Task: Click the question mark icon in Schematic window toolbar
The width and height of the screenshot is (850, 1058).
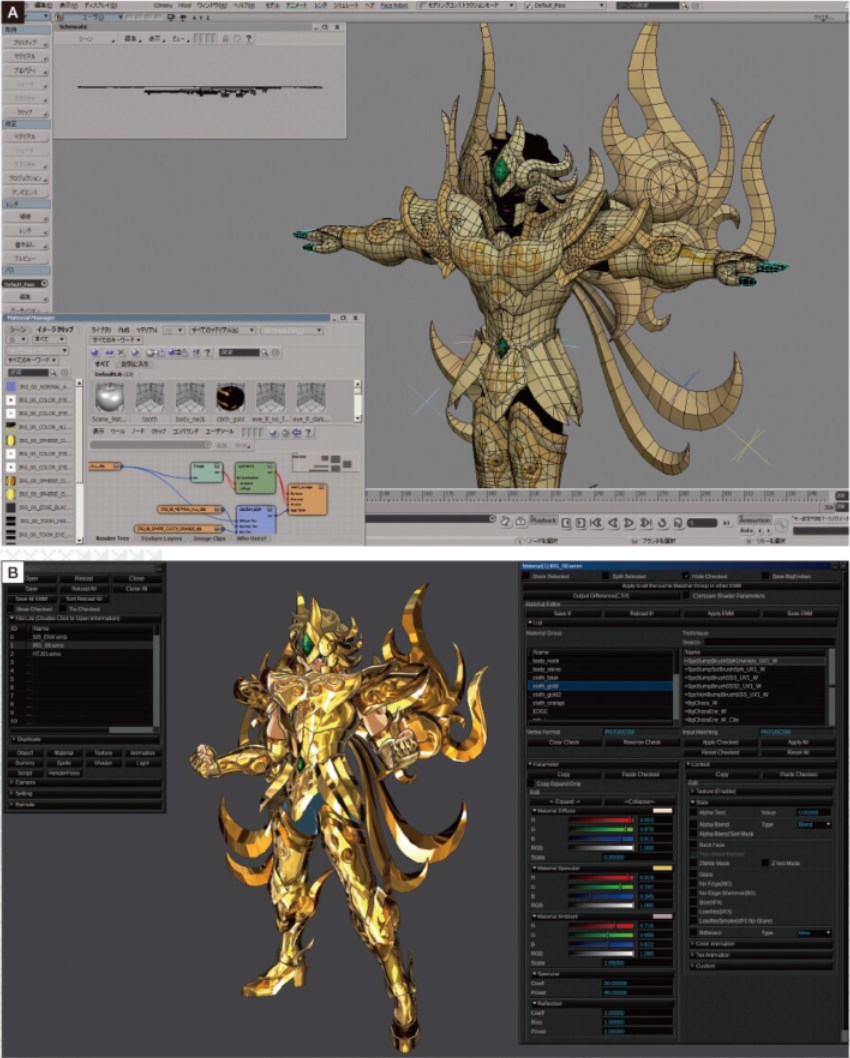Action: click(250, 39)
